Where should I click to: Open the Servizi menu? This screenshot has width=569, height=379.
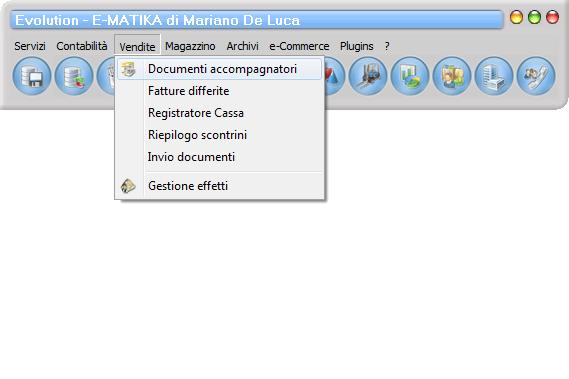[x=30, y=46]
